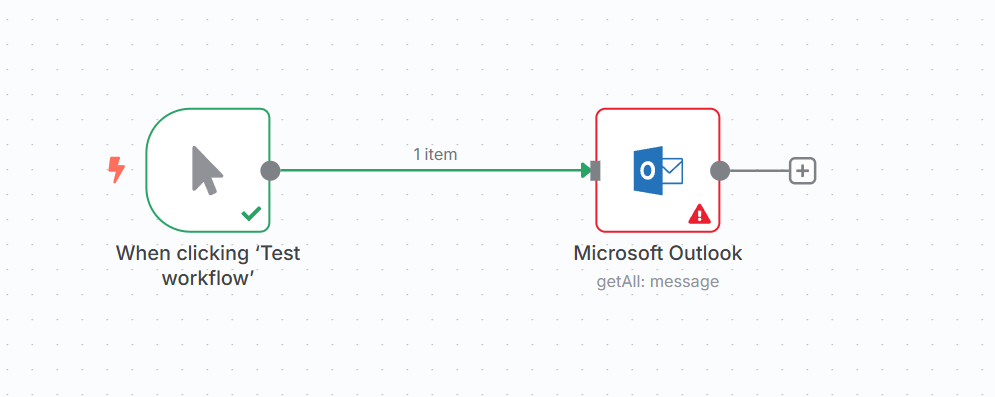Click the green arrowhead entering Outlook node
Viewport: 995px width, 397px height.
(x=585, y=170)
